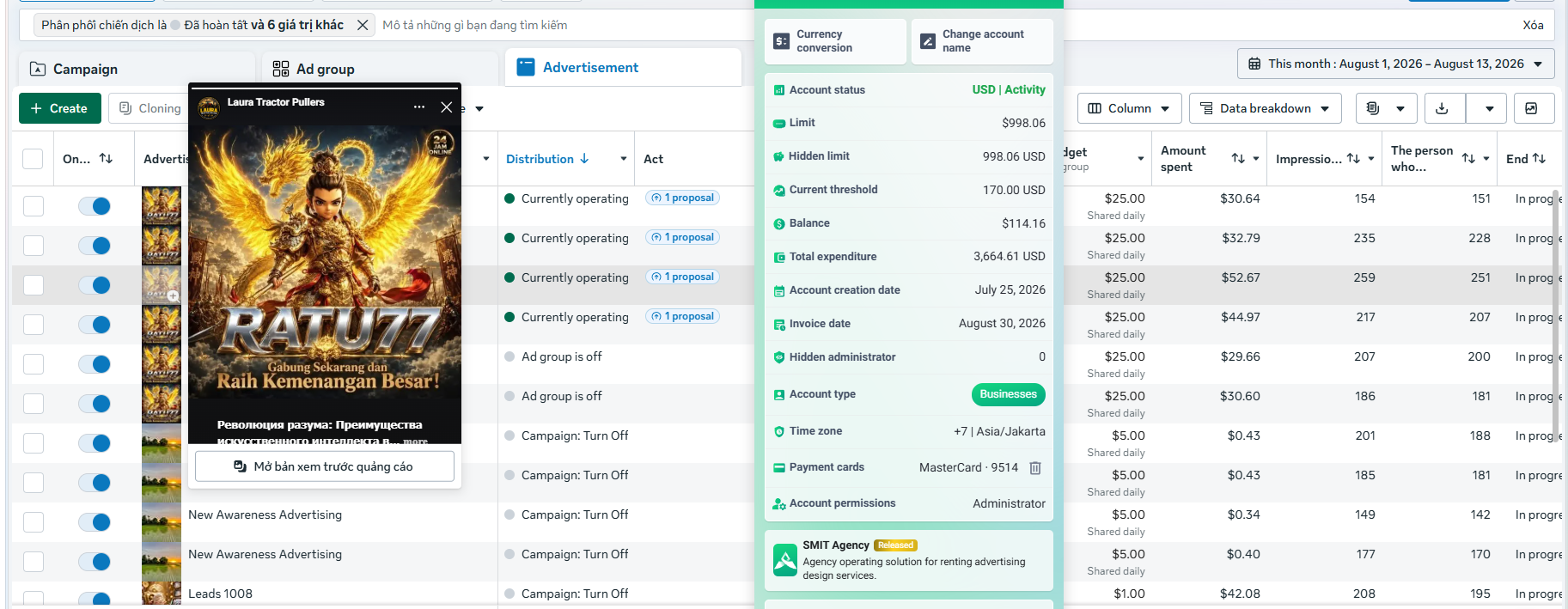Click 'more' in ad preview caption
The width and height of the screenshot is (1568, 609).
coord(415,441)
